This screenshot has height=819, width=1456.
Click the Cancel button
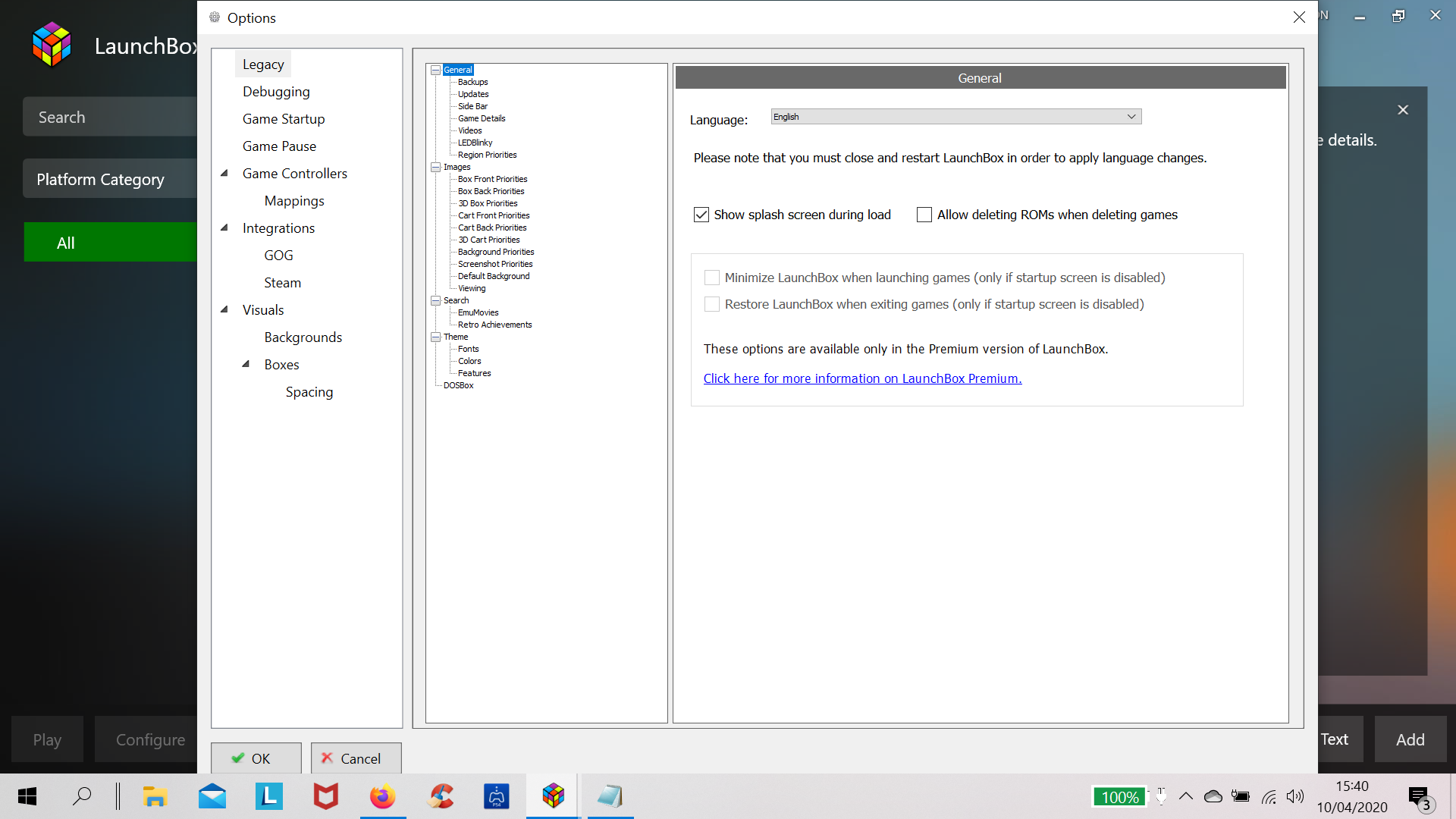[x=356, y=758]
